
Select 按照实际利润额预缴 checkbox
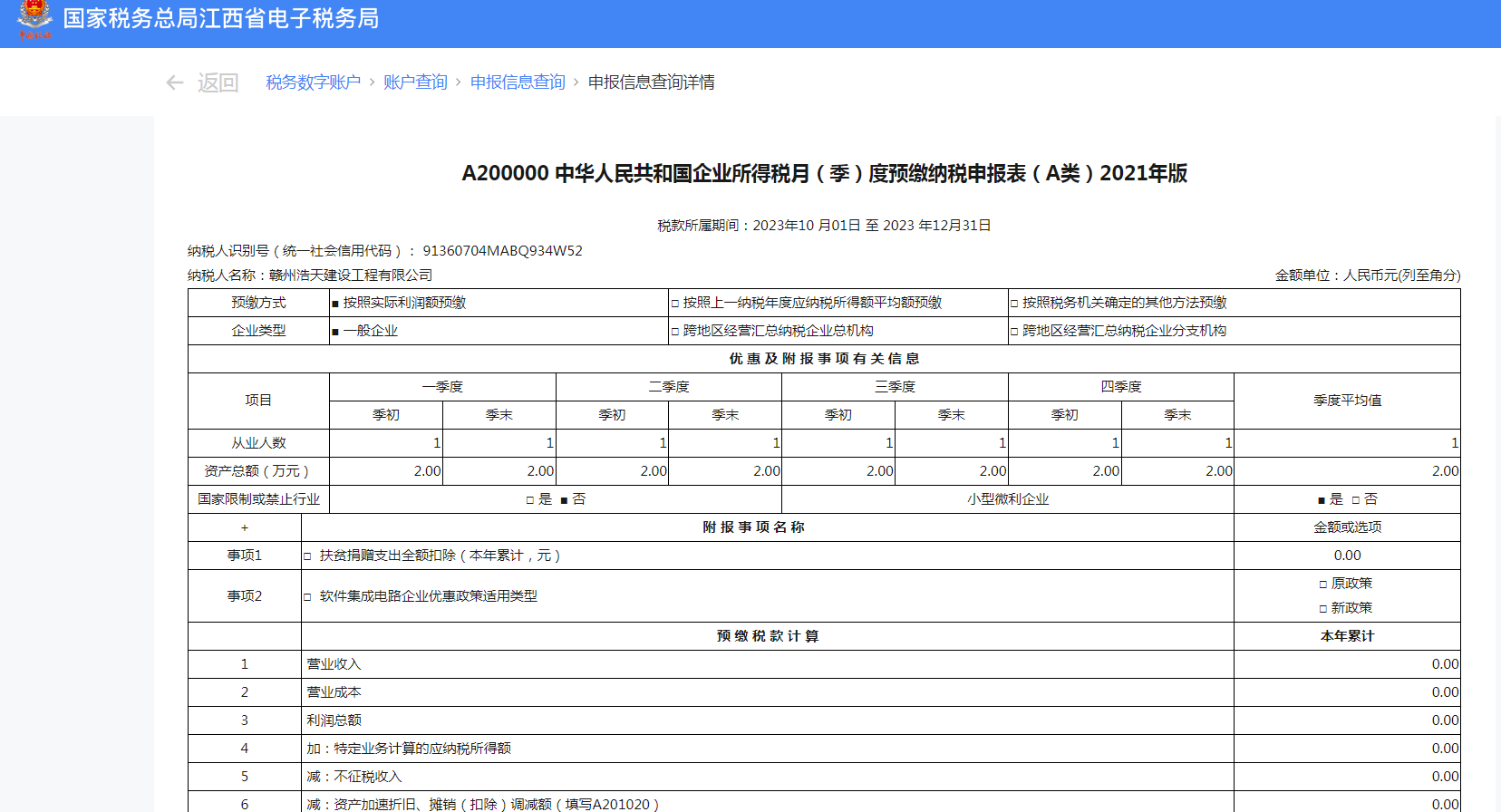pos(335,304)
